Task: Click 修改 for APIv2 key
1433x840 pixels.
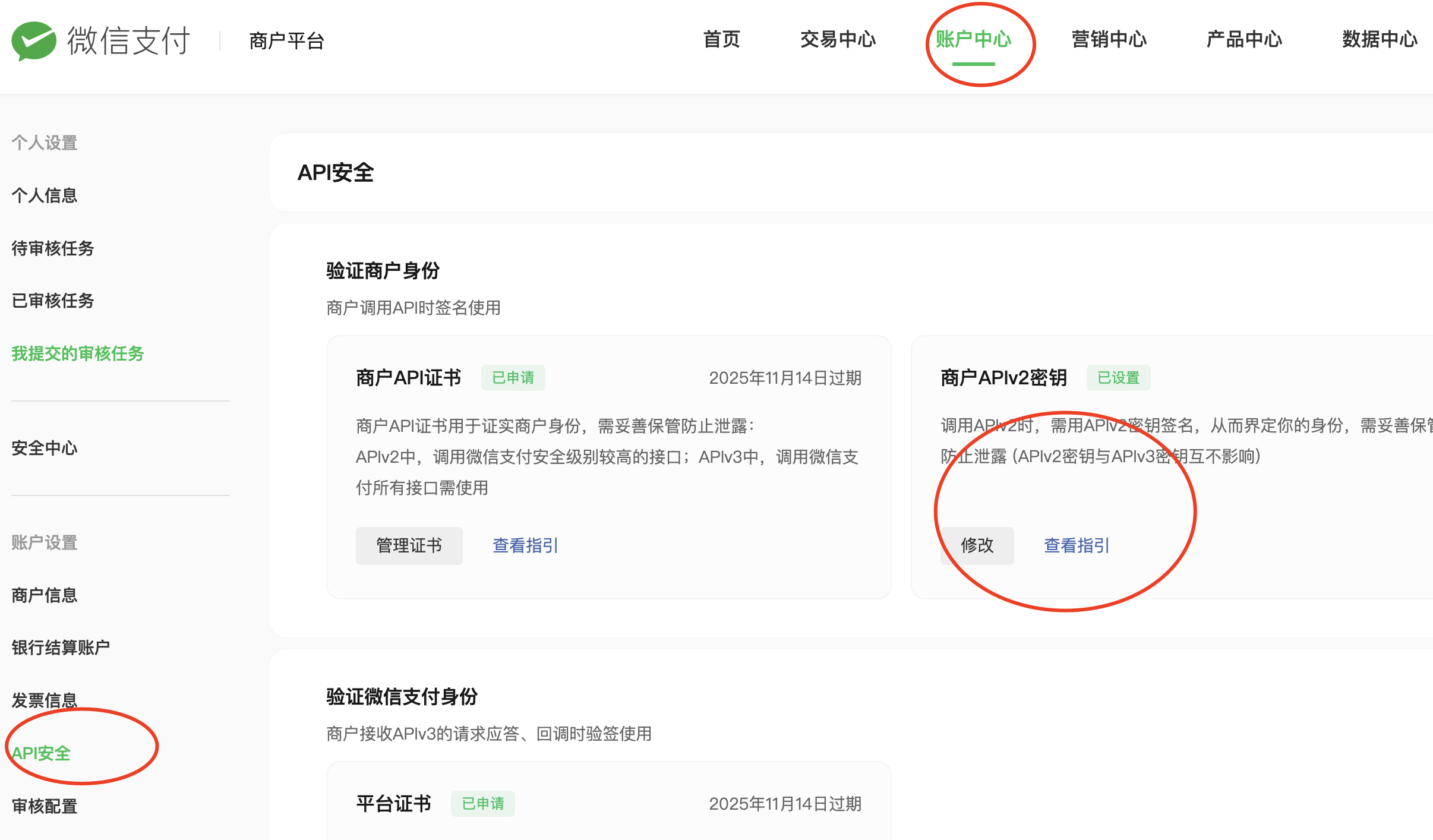Action: [977, 545]
